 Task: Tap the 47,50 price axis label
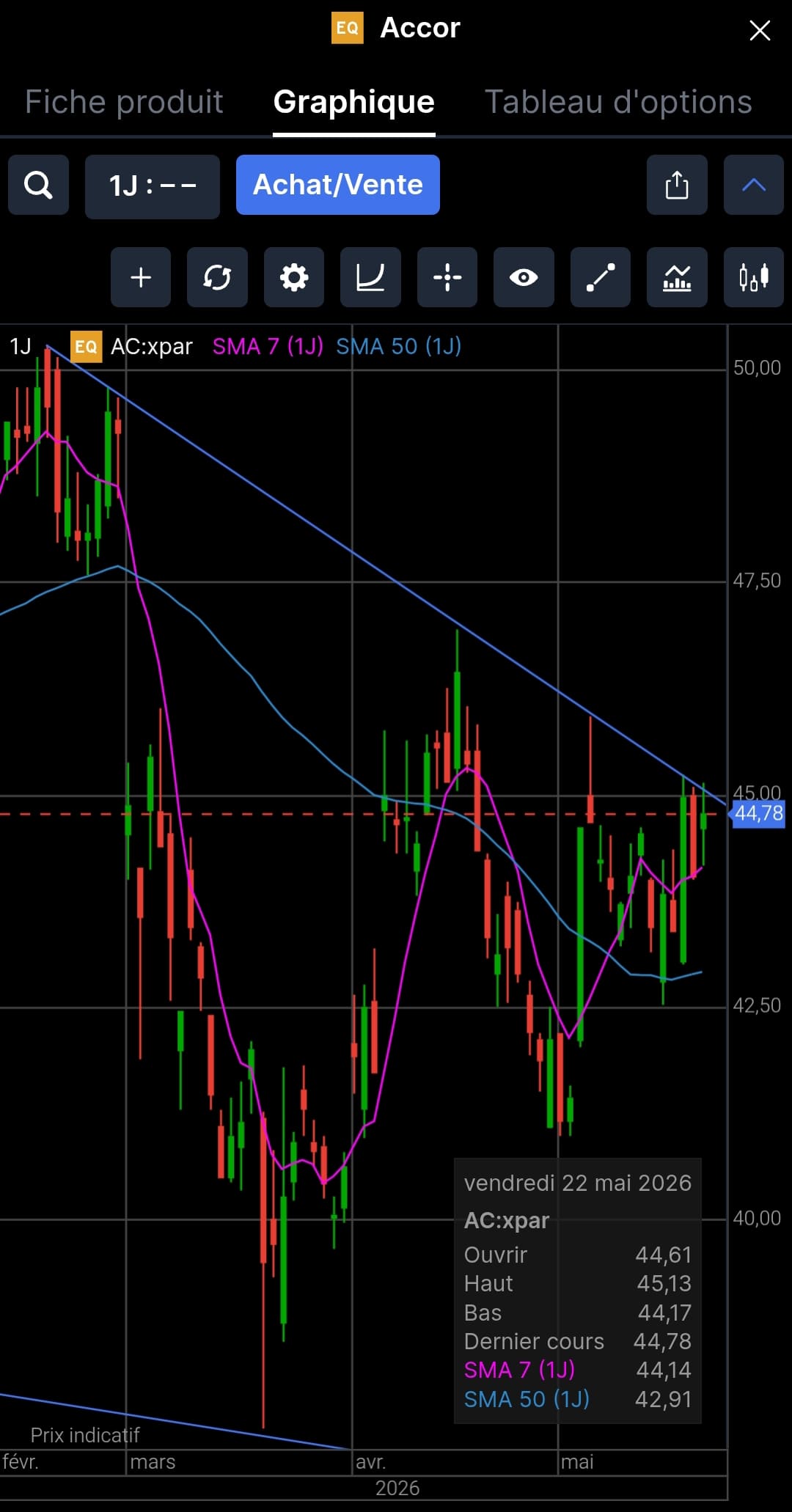758,581
